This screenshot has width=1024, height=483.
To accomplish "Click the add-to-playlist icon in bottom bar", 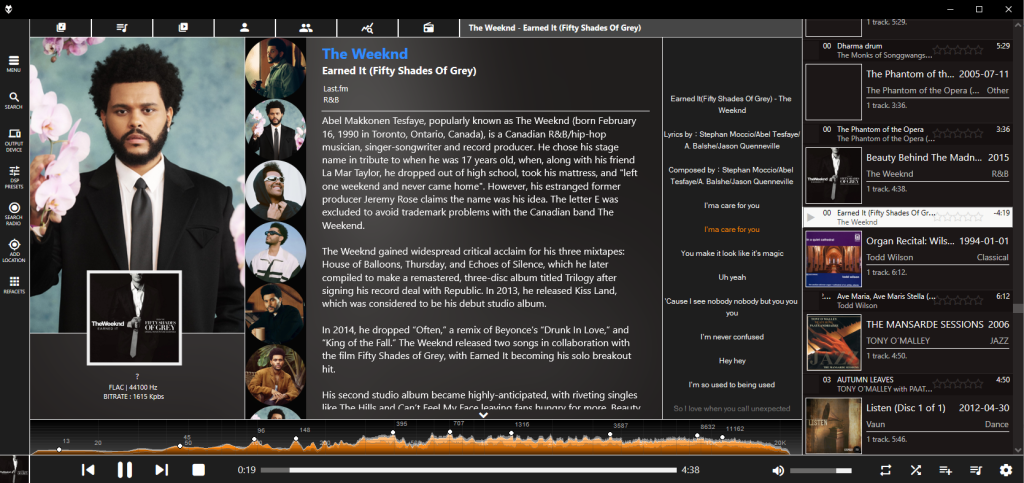I will click(946, 470).
